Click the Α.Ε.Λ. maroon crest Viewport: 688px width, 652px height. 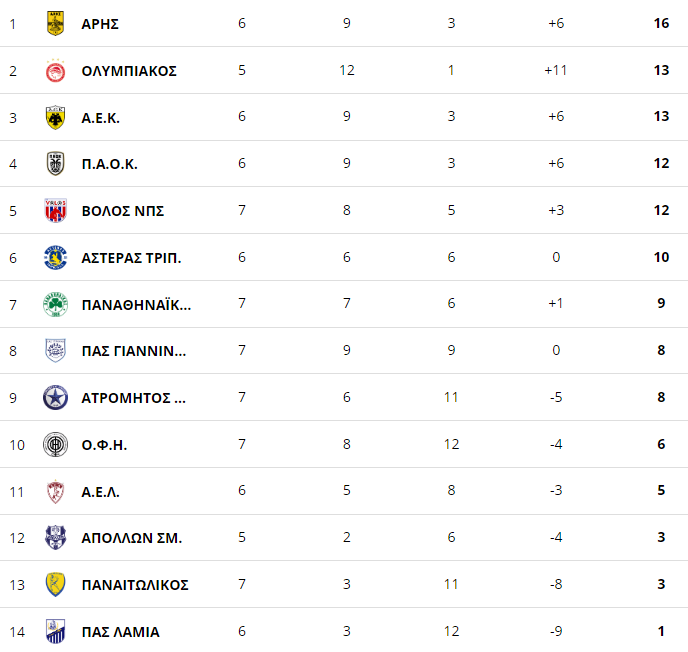coord(55,491)
